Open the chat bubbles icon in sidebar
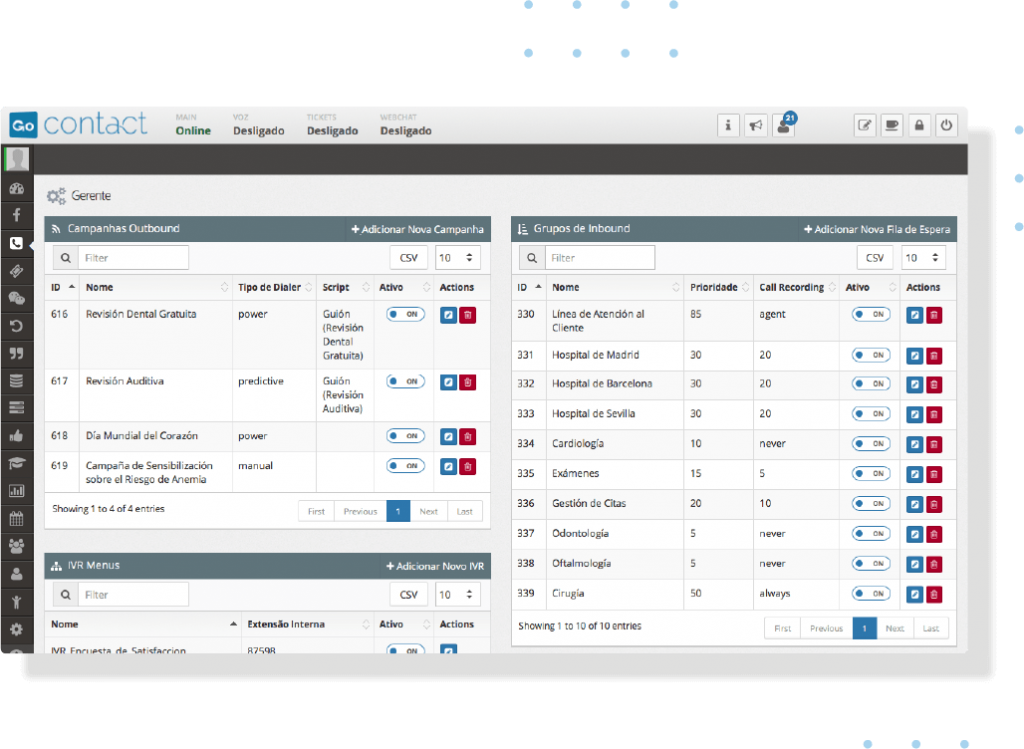The width and height of the screenshot is (1024, 749). 16,298
